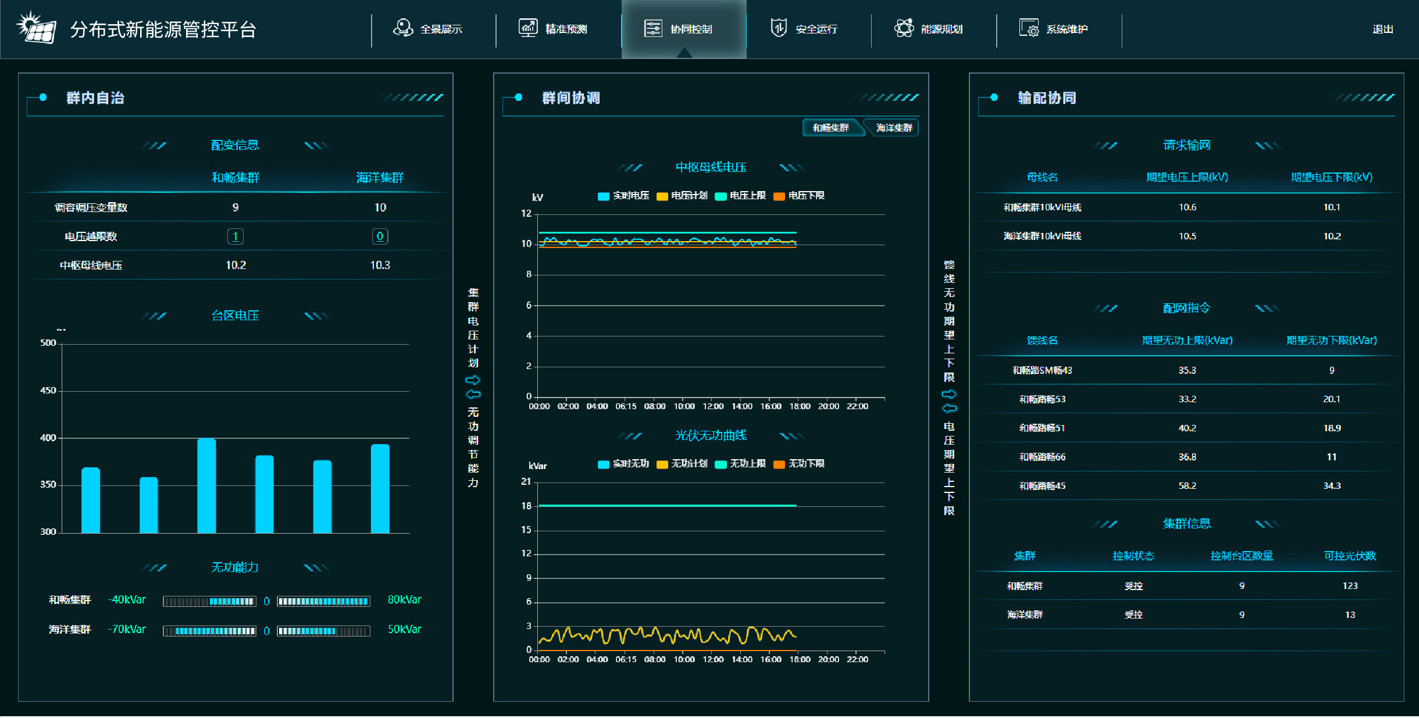Screen dimensions: 1419x718
Task: Select the 和畅集群 tab in 群间协调
Action: click(832, 128)
